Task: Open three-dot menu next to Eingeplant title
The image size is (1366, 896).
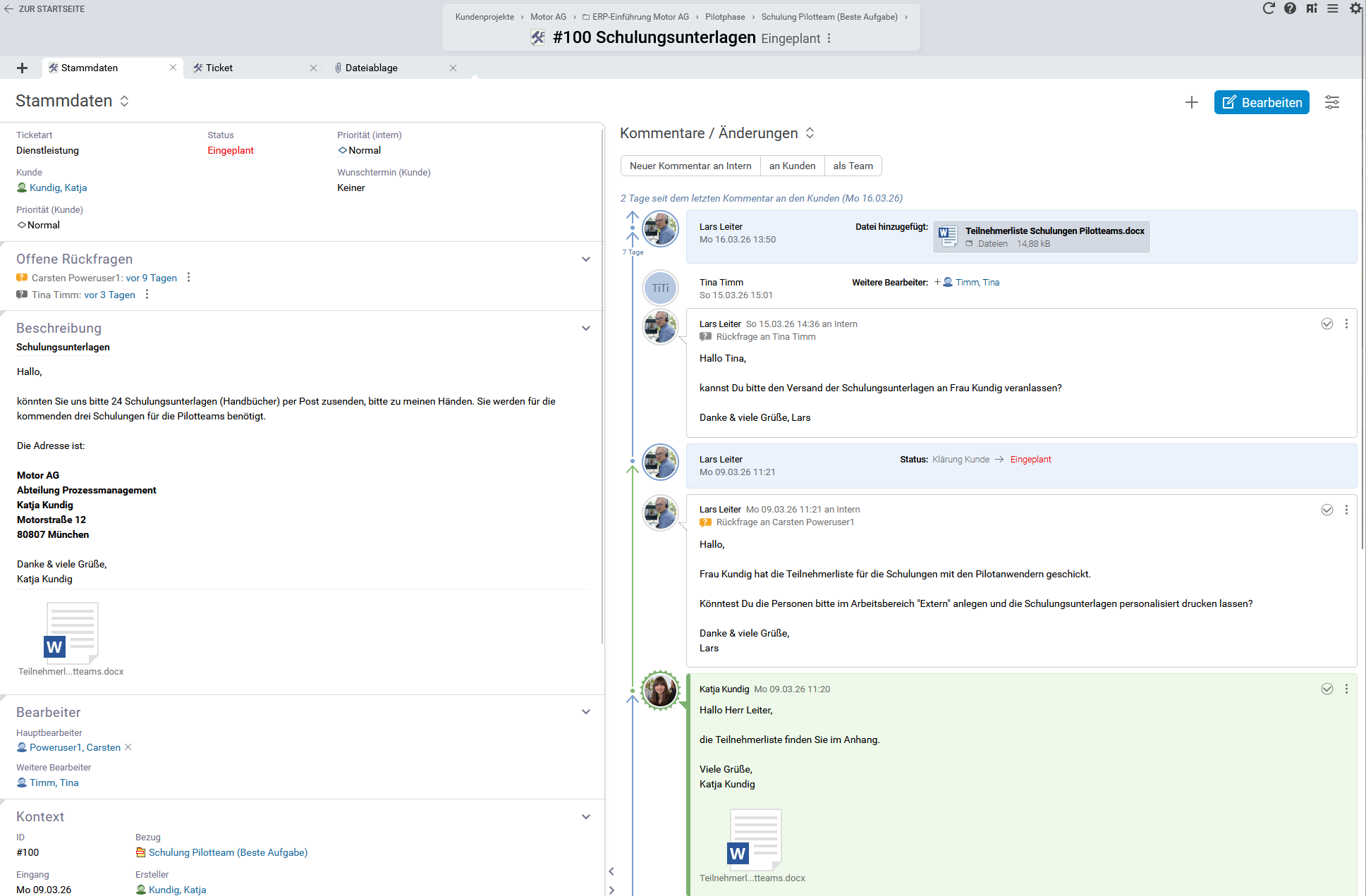Action: pos(829,38)
